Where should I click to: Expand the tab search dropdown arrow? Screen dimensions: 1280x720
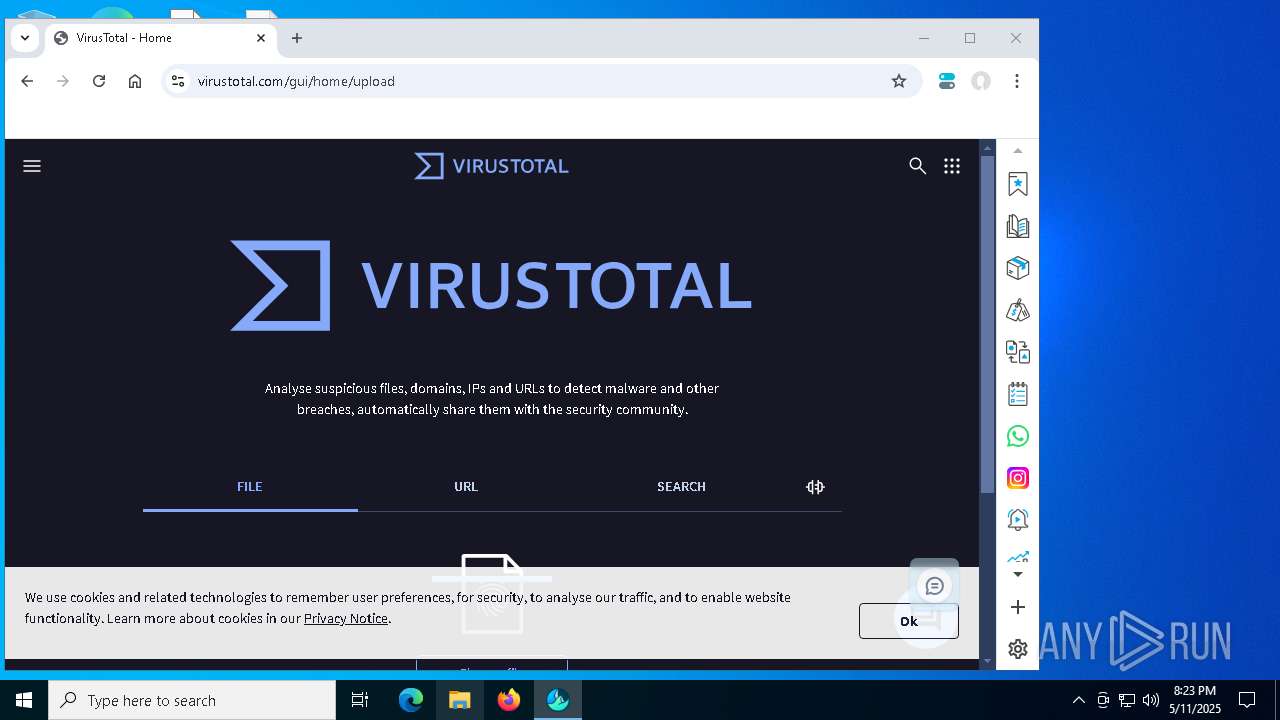coord(25,38)
